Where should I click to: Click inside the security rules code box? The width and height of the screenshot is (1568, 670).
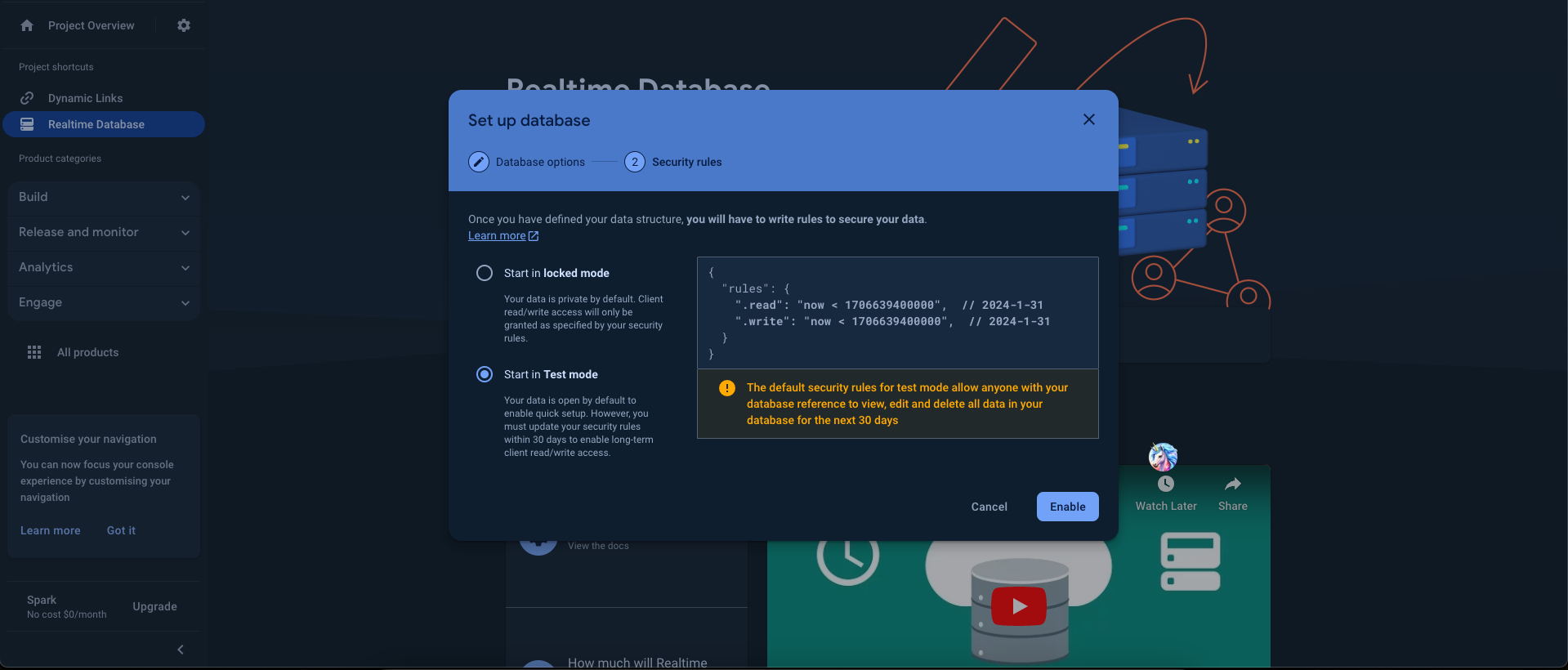point(897,313)
